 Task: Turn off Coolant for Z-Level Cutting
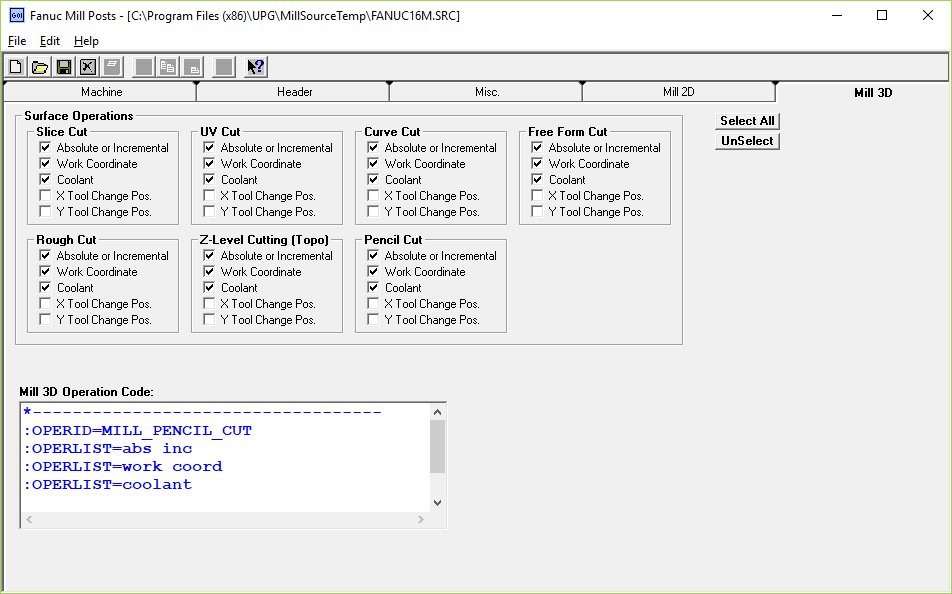click(x=209, y=287)
